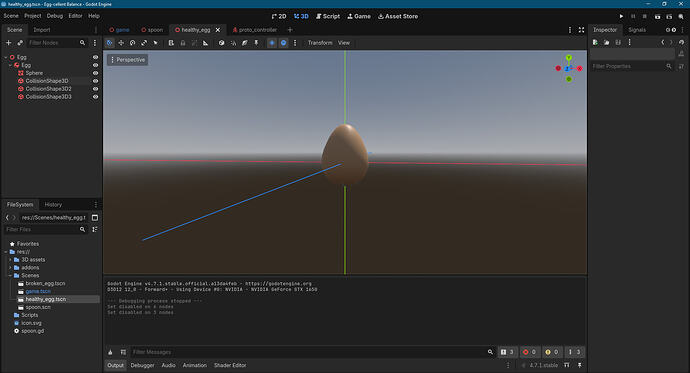Toggle the preview sun icon
The image size is (690, 373).
point(272,43)
